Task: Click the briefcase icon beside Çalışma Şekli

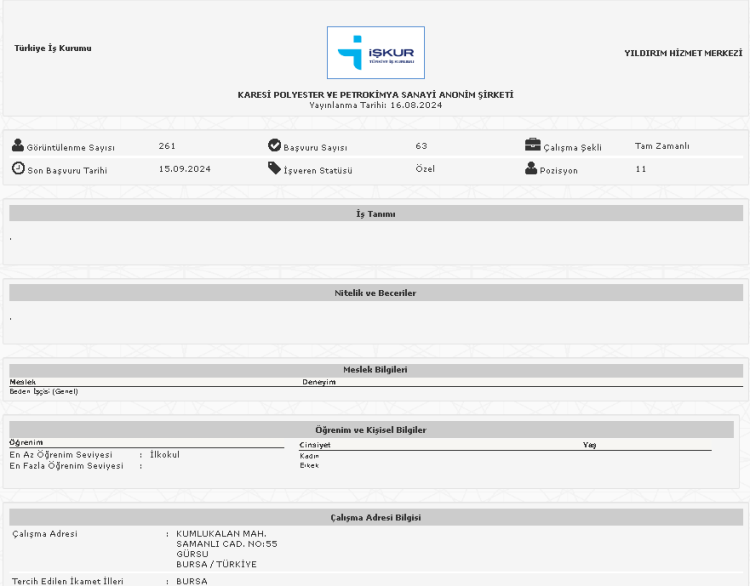Action: (533, 145)
